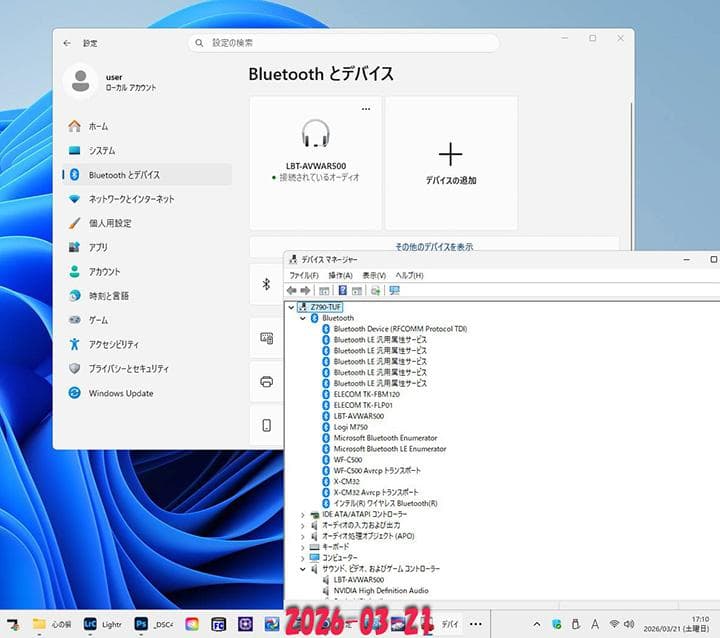Open the ヘルプ(H) menu in Device Manager
Viewport: 720px width, 638px height.
click(x=410, y=275)
